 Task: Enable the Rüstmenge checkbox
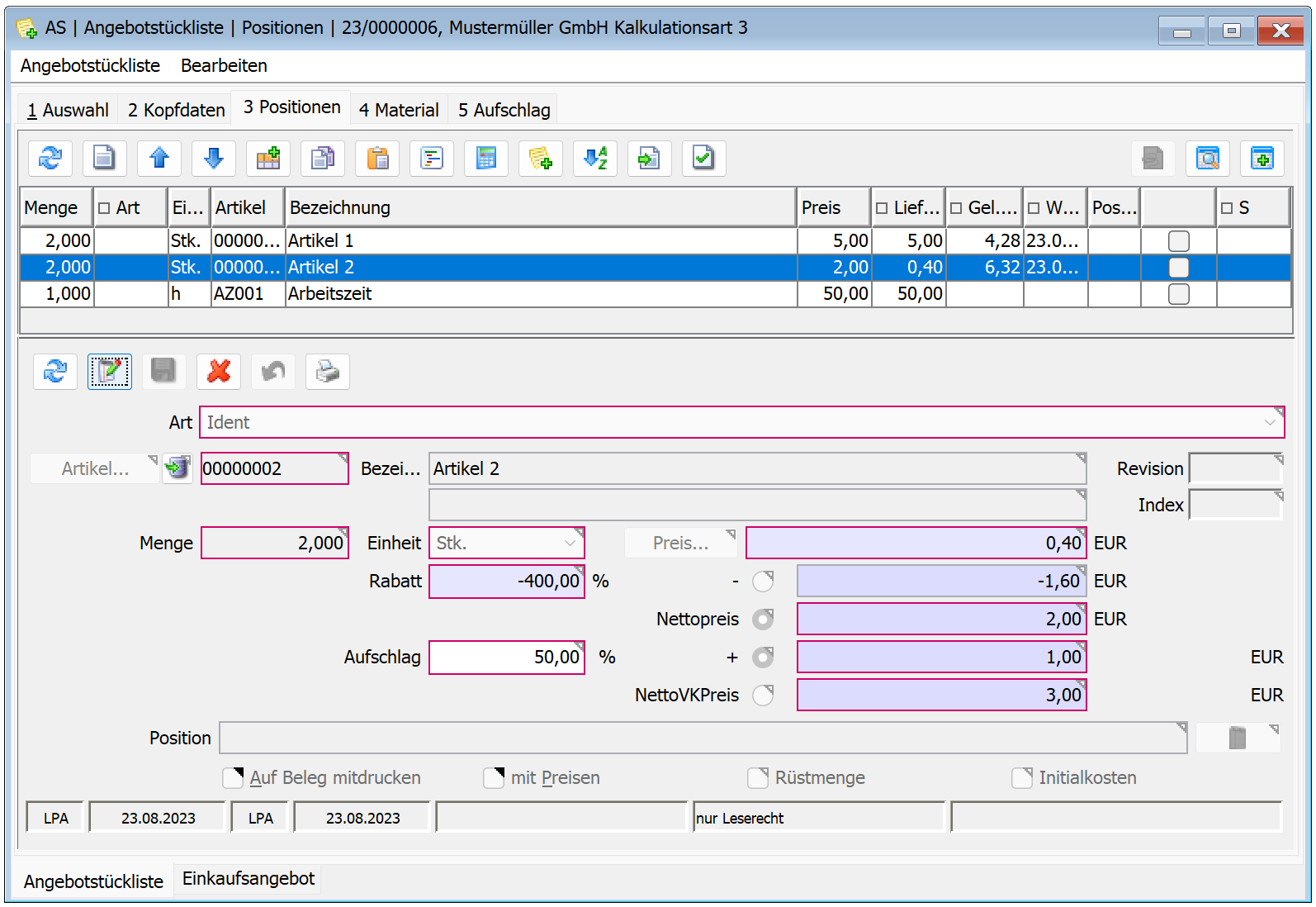[x=758, y=778]
